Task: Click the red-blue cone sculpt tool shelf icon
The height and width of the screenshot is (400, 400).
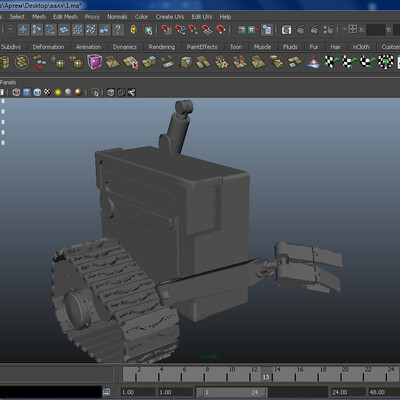Action: (313, 62)
